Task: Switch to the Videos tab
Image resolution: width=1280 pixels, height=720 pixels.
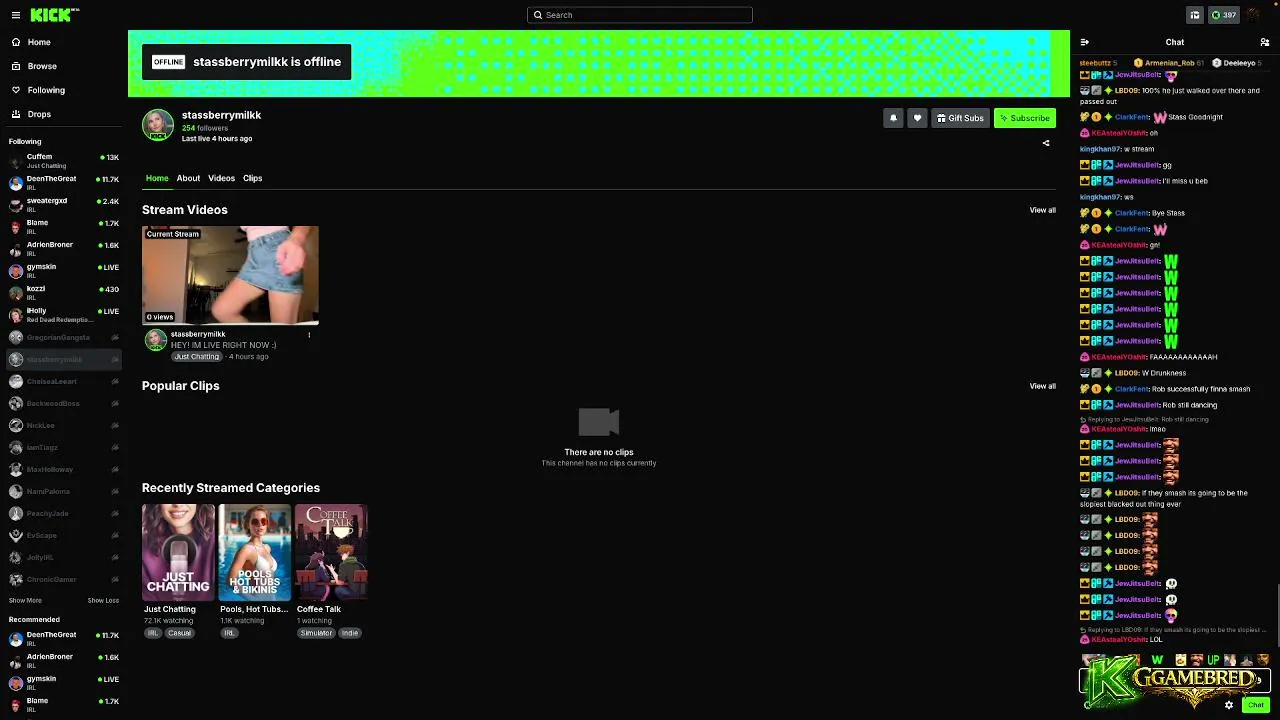Action: [x=221, y=178]
